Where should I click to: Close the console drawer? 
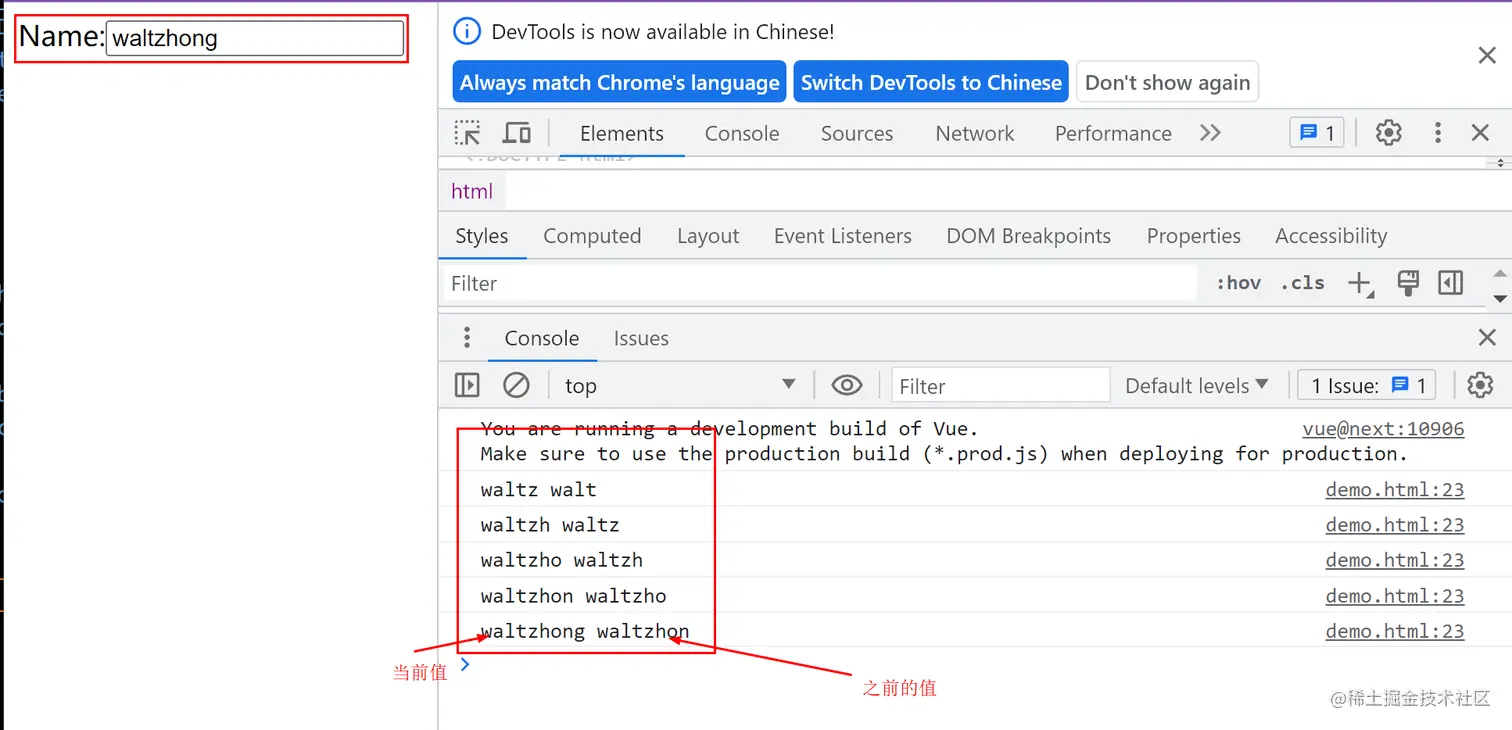pyautogui.click(x=1487, y=338)
